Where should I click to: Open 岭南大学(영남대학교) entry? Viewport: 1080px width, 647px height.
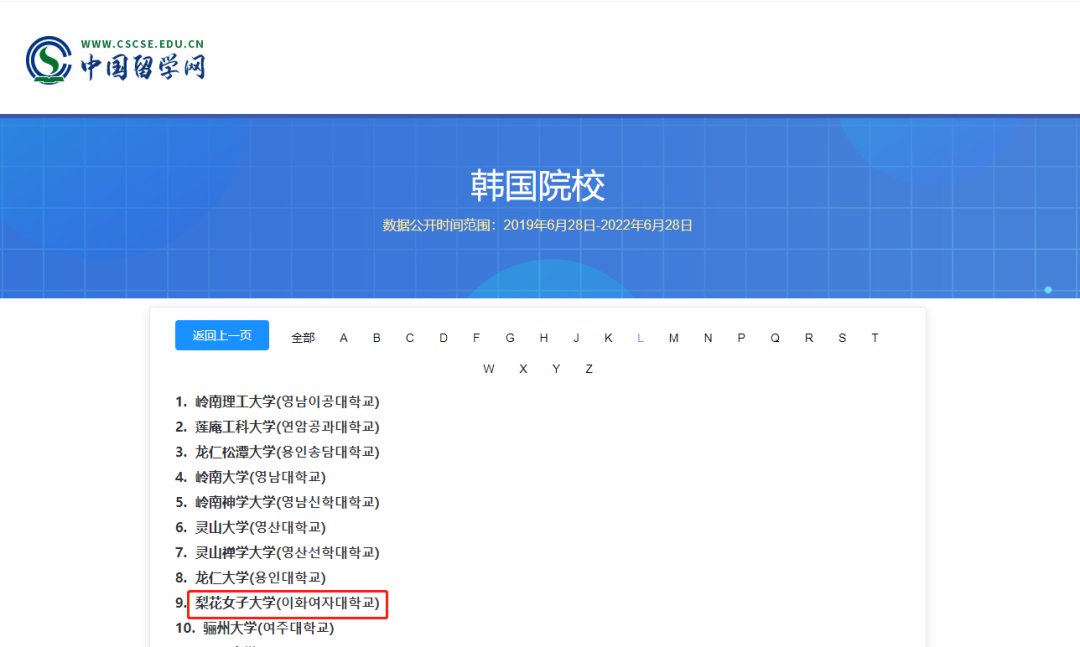tap(260, 477)
